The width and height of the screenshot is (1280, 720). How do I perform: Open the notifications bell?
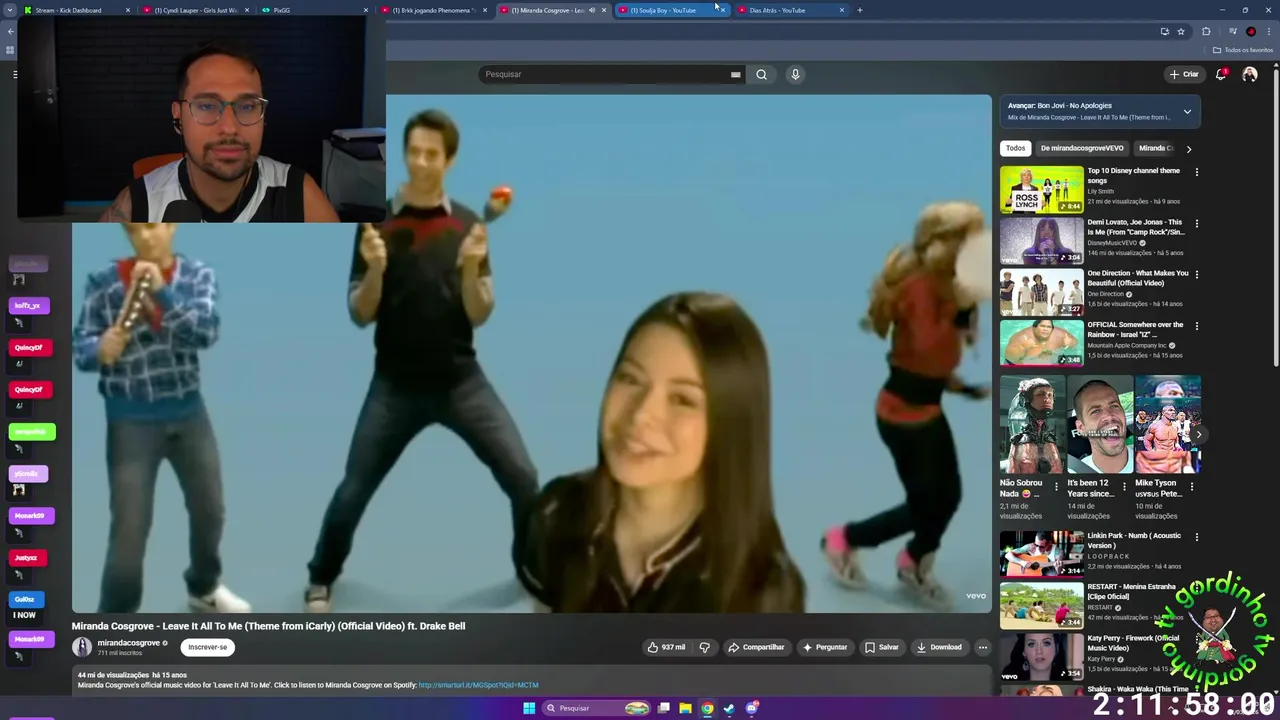click(1221, 74)
